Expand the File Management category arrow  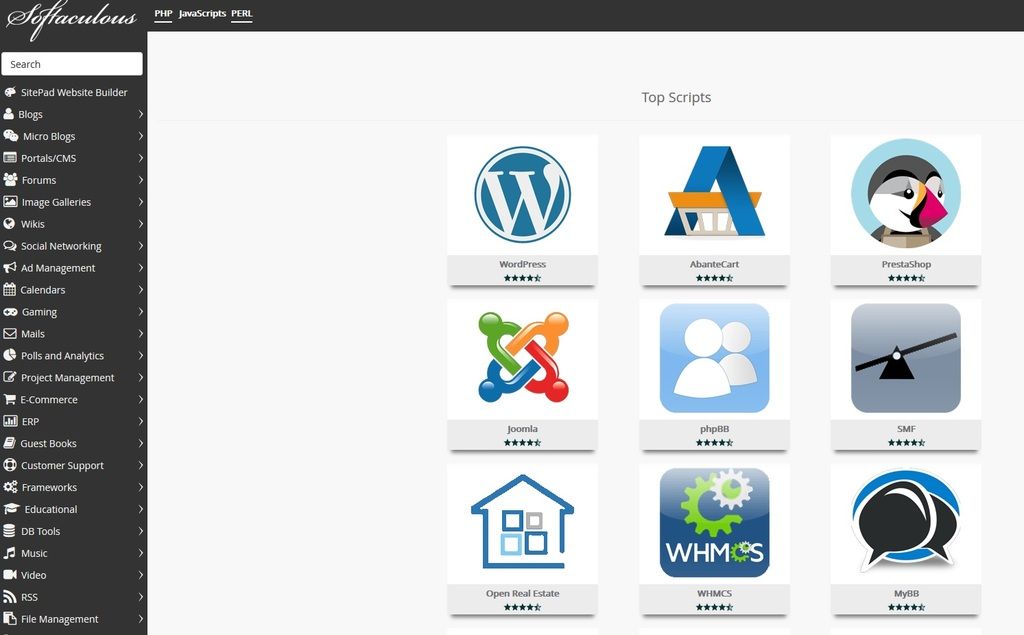(x=140, y=619)
